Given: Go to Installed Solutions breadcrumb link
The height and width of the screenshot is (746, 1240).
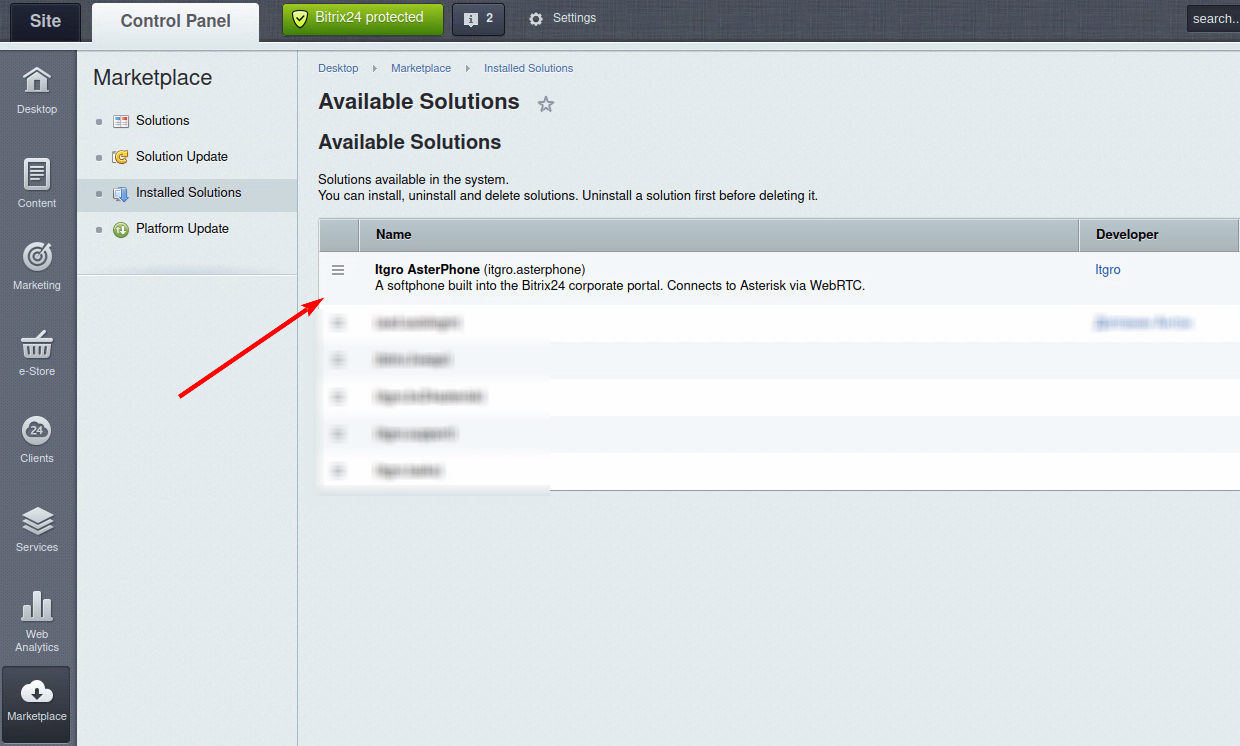Looking at the screenshot, I should tap(529, 68).
